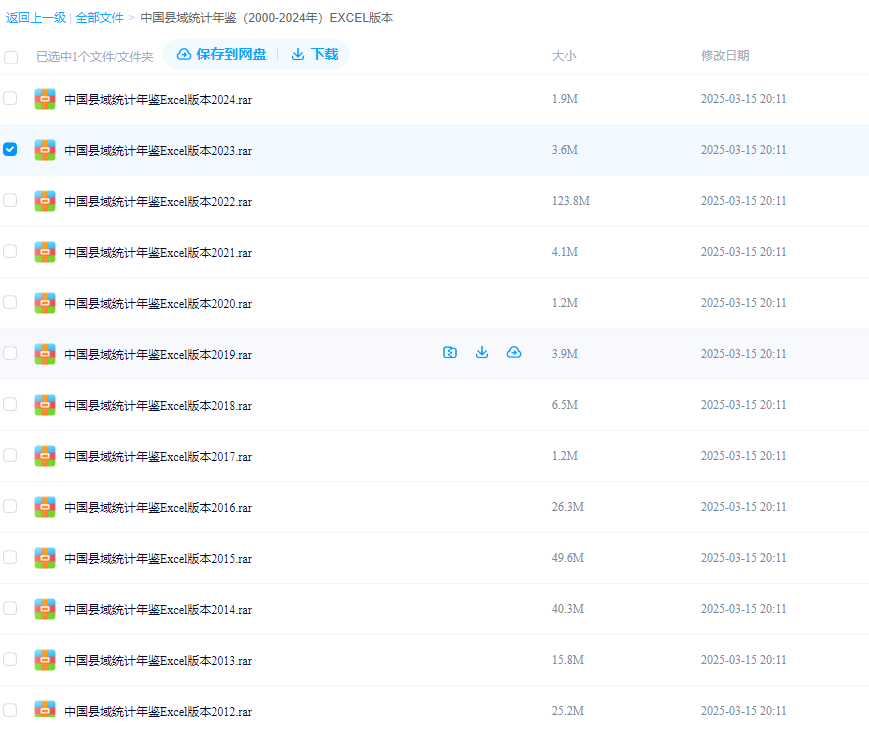
Task: Click the rar icon of 中国县域统计年鉴Excel版本2024.rar
Action: click(45, 99)
